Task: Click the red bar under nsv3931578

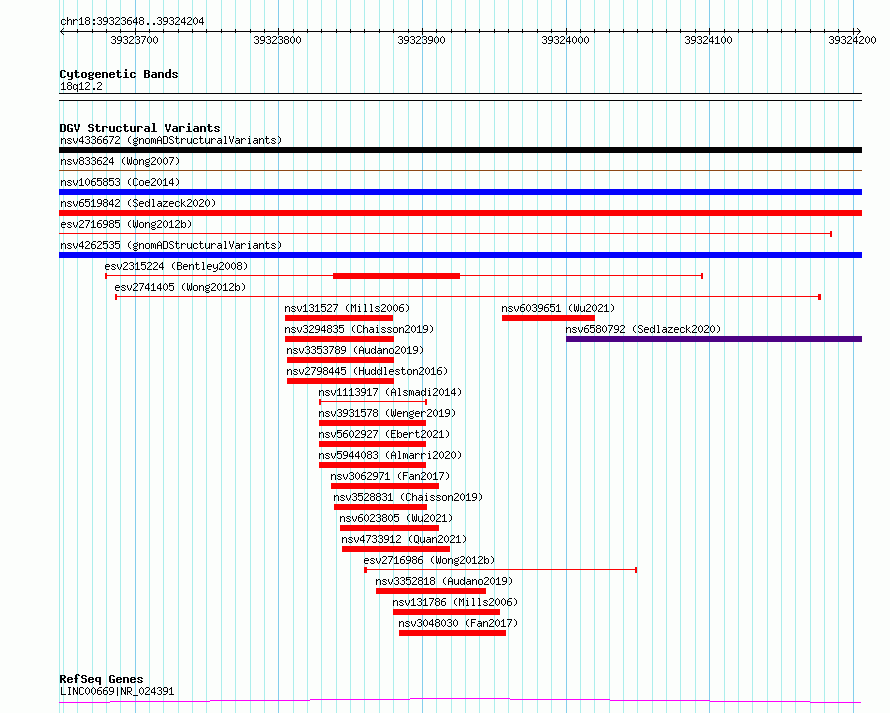Action: [372, 423]
